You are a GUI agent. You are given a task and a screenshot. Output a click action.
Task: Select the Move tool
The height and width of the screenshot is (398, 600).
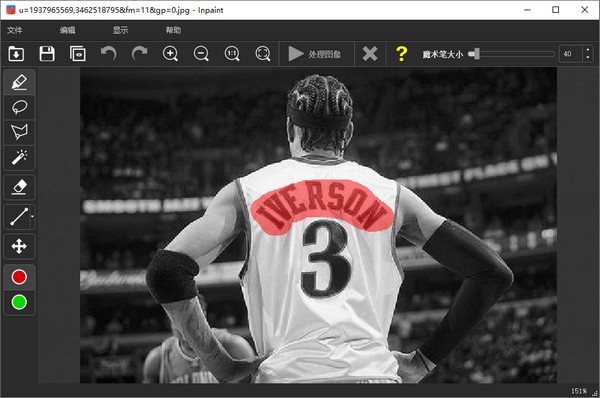[19, 246]
